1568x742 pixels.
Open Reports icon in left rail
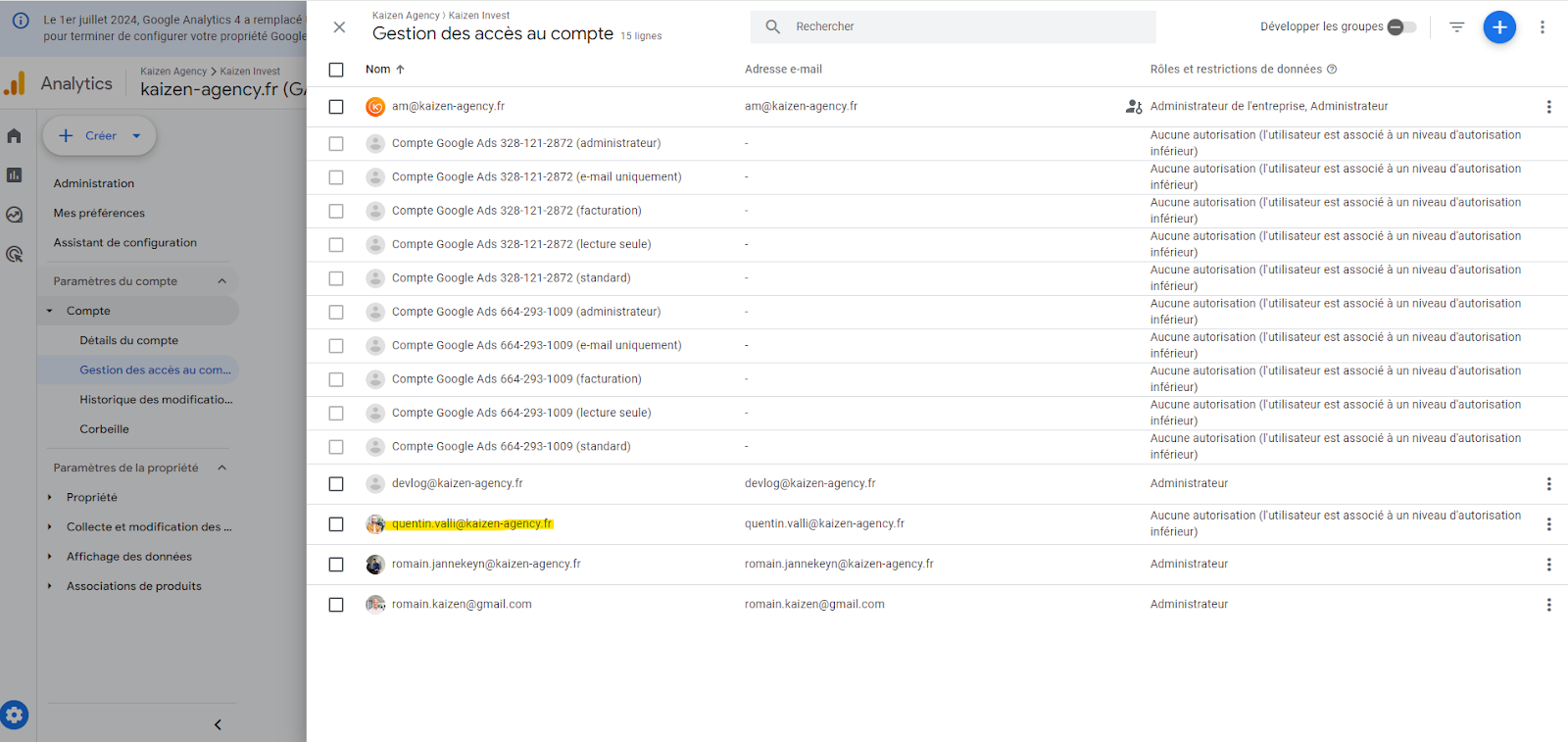[x=14, y=175]
